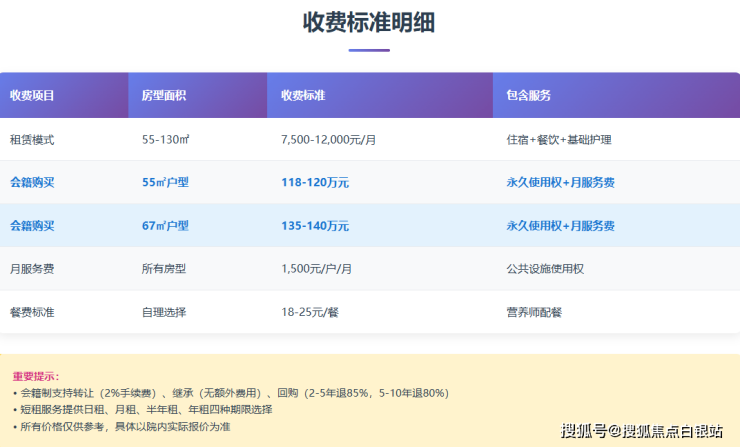The width and height of the screenshot is (740, 447).
Task: Select 会籍购买 in the 67㎡户型 row
Action: coord(32,226)
